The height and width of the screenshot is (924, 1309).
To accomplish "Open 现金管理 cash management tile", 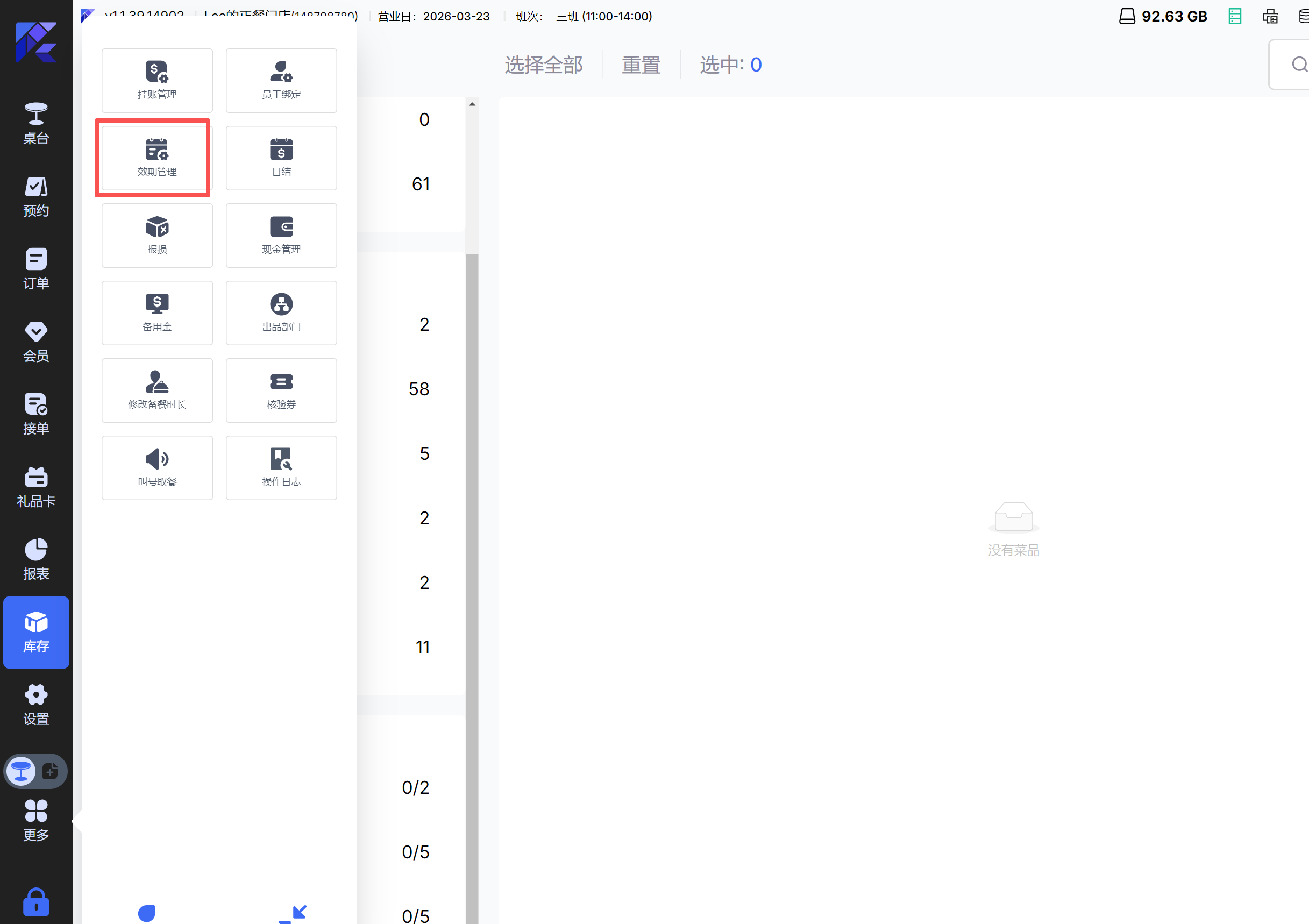I will click(281, 236).
